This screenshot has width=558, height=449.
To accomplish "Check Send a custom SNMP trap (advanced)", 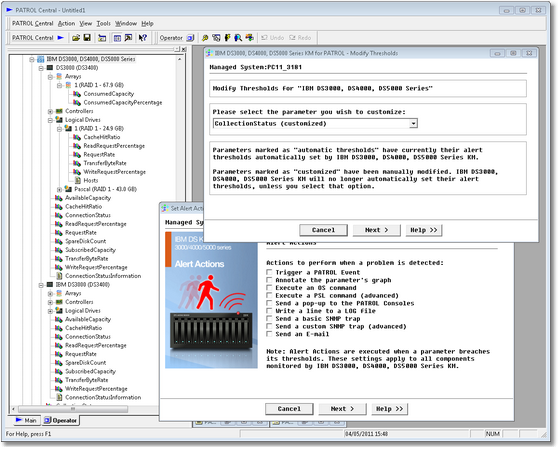I will click(x=269, y=326).
